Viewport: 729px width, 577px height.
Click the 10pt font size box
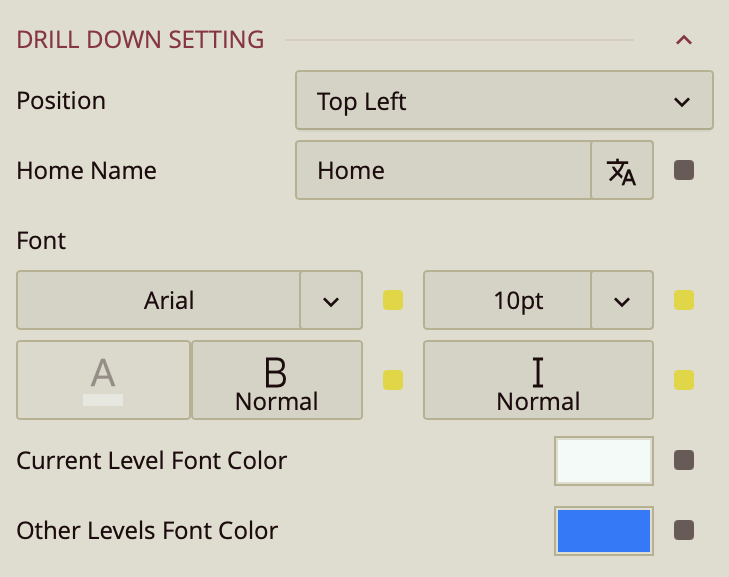coord(507,300)
